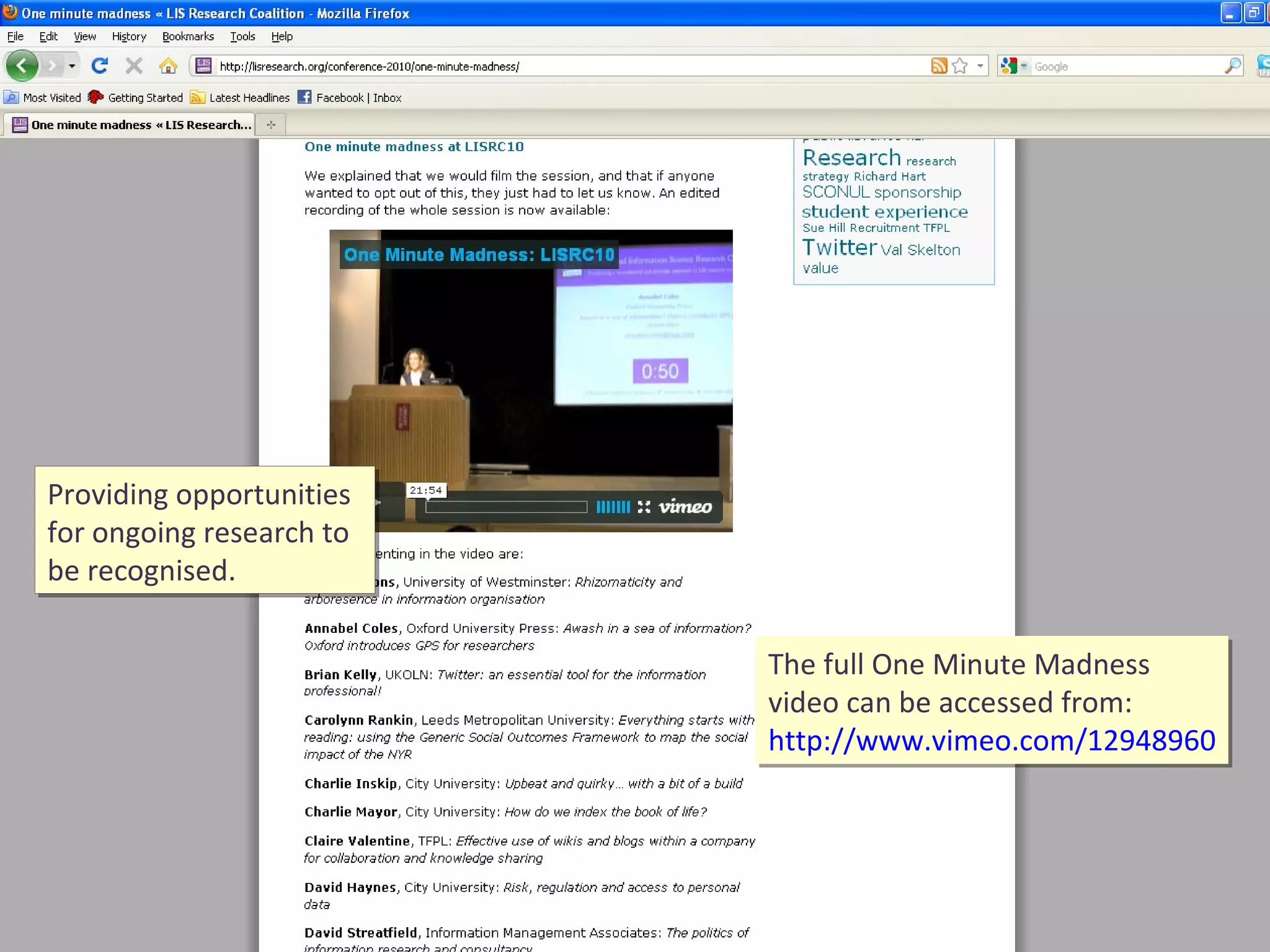Adjust the video volume bars
Screen dimensions: 1270x952
pos(613,507)
